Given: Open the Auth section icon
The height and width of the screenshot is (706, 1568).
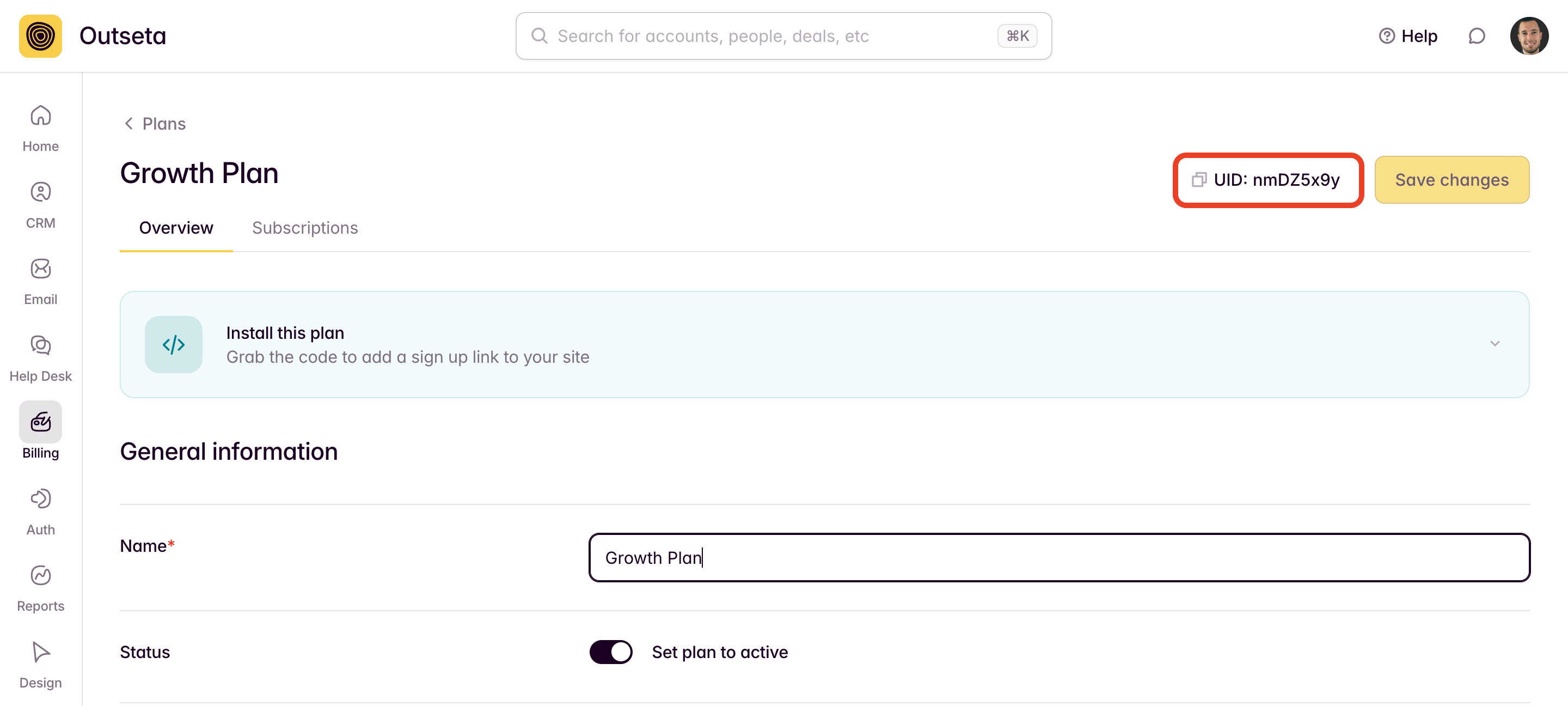Looking at the screenshot, I should point(40,499).
